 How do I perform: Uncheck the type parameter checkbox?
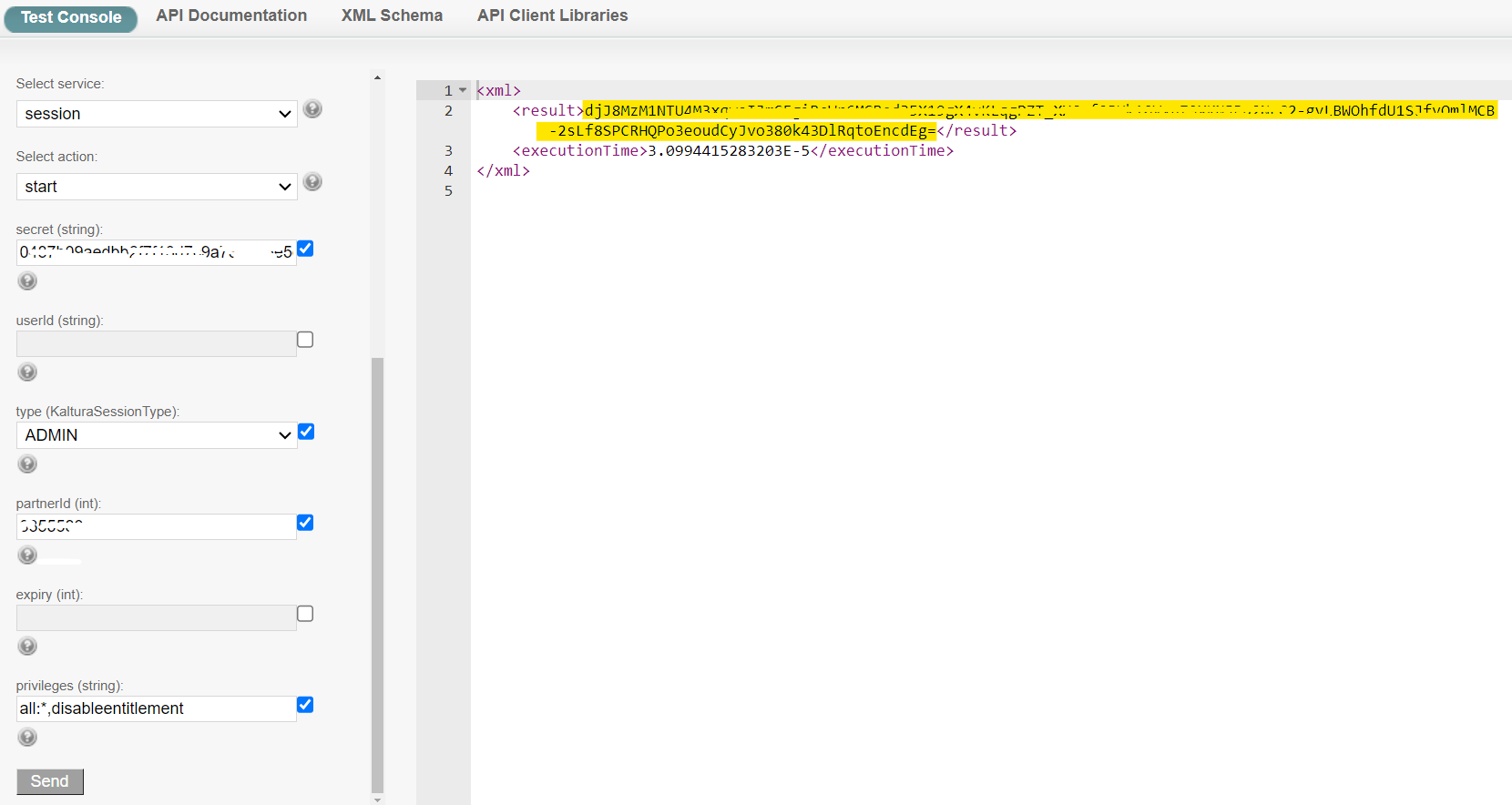(x=306, y=432)
